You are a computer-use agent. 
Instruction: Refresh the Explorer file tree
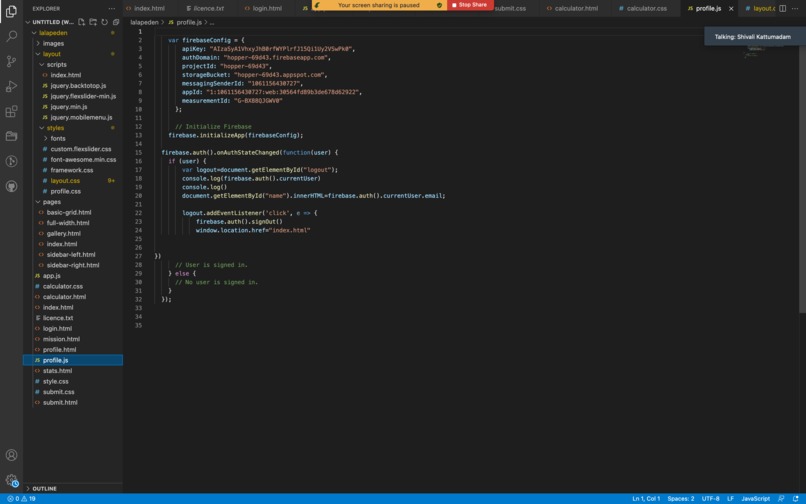tap(104, 22)
